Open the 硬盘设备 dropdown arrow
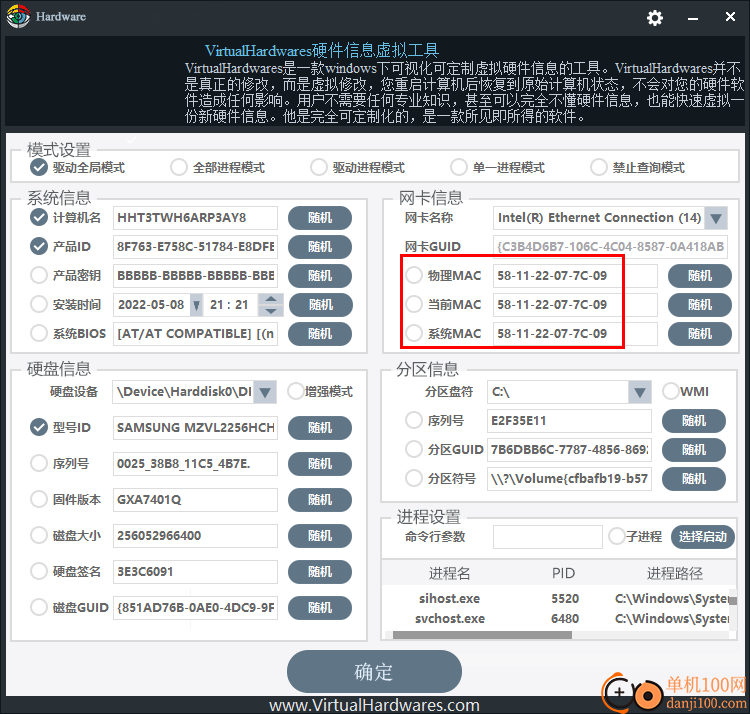Screen dimensions: 750x714 [x=265, y=392]
